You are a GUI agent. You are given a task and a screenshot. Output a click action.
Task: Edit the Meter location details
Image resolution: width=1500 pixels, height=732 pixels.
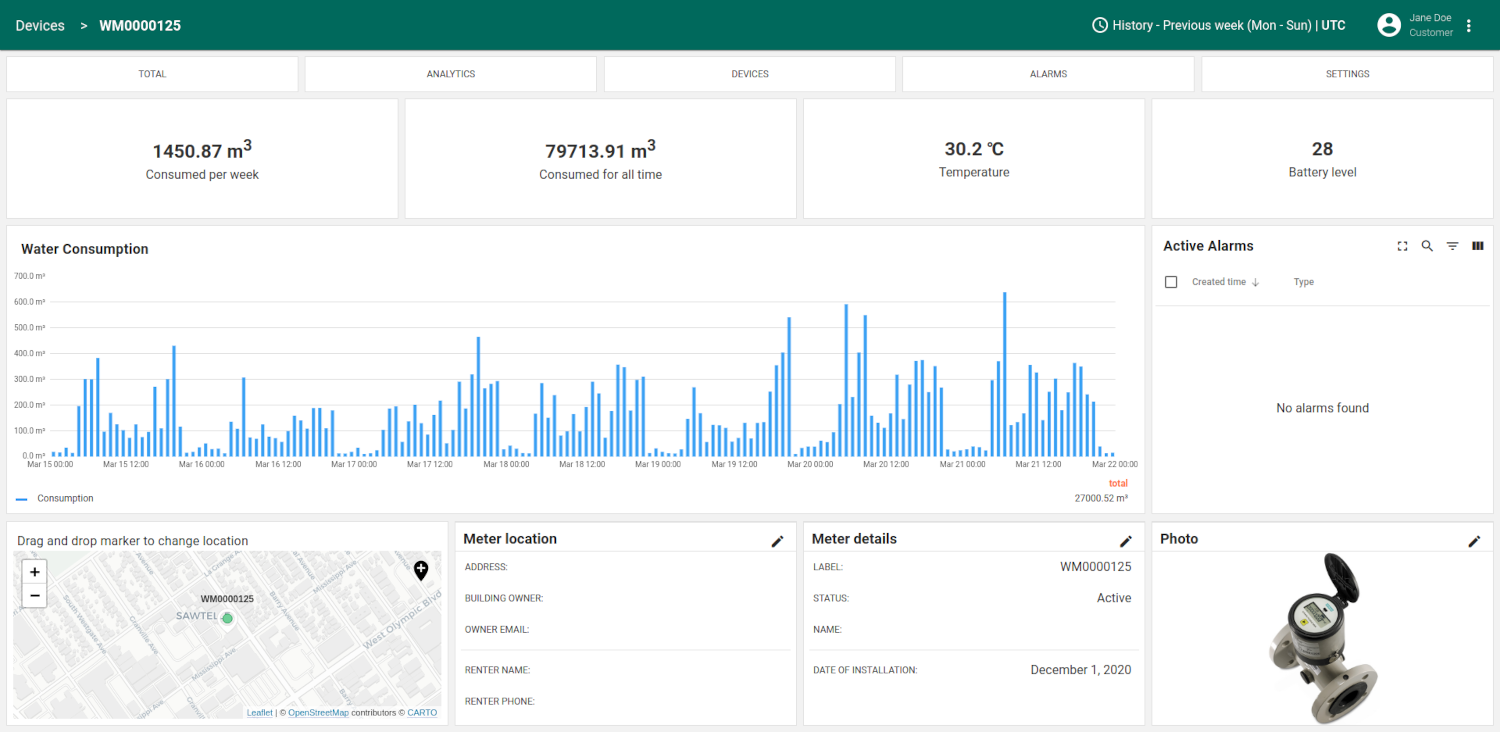point(777,541)
